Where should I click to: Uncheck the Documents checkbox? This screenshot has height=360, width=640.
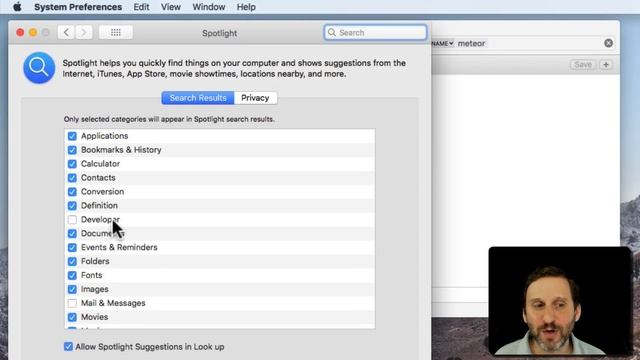coord(72,233)
